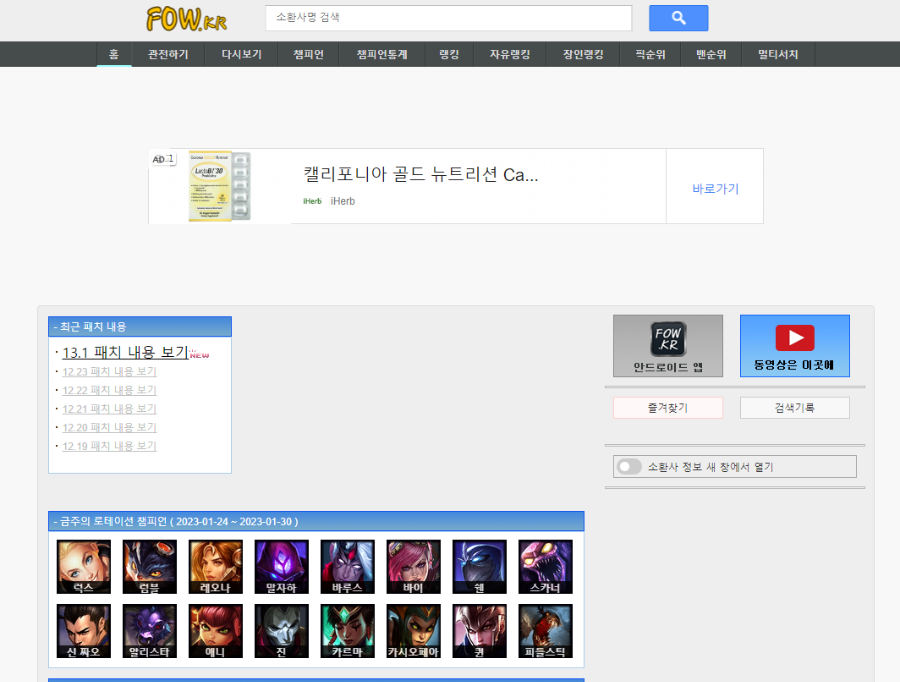
Task: Open the 12.19 패치 내용 보기 link
Action: click(x=109, y=446)
